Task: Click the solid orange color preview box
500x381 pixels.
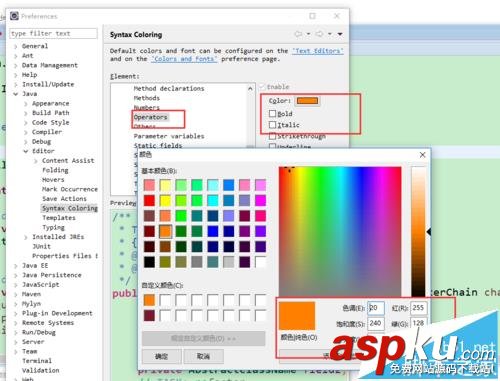Action: coord(297,316)
